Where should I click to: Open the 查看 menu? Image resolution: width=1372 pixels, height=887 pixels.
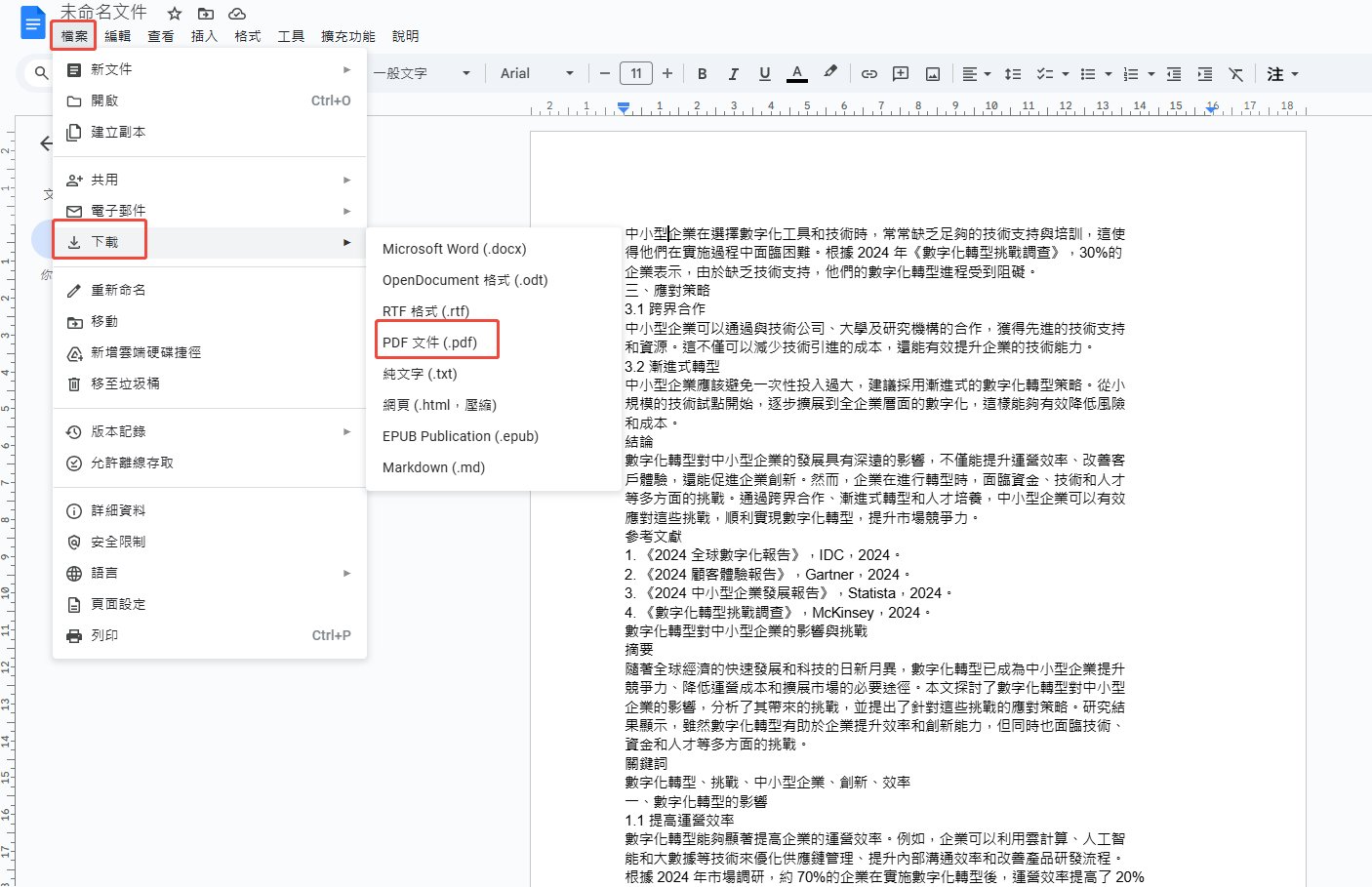161,36
